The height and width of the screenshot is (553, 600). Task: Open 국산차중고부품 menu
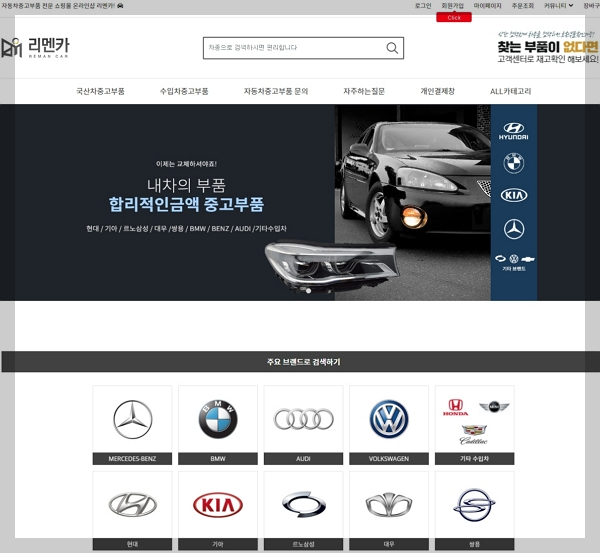pyautogui.click(x=100, y=91)
